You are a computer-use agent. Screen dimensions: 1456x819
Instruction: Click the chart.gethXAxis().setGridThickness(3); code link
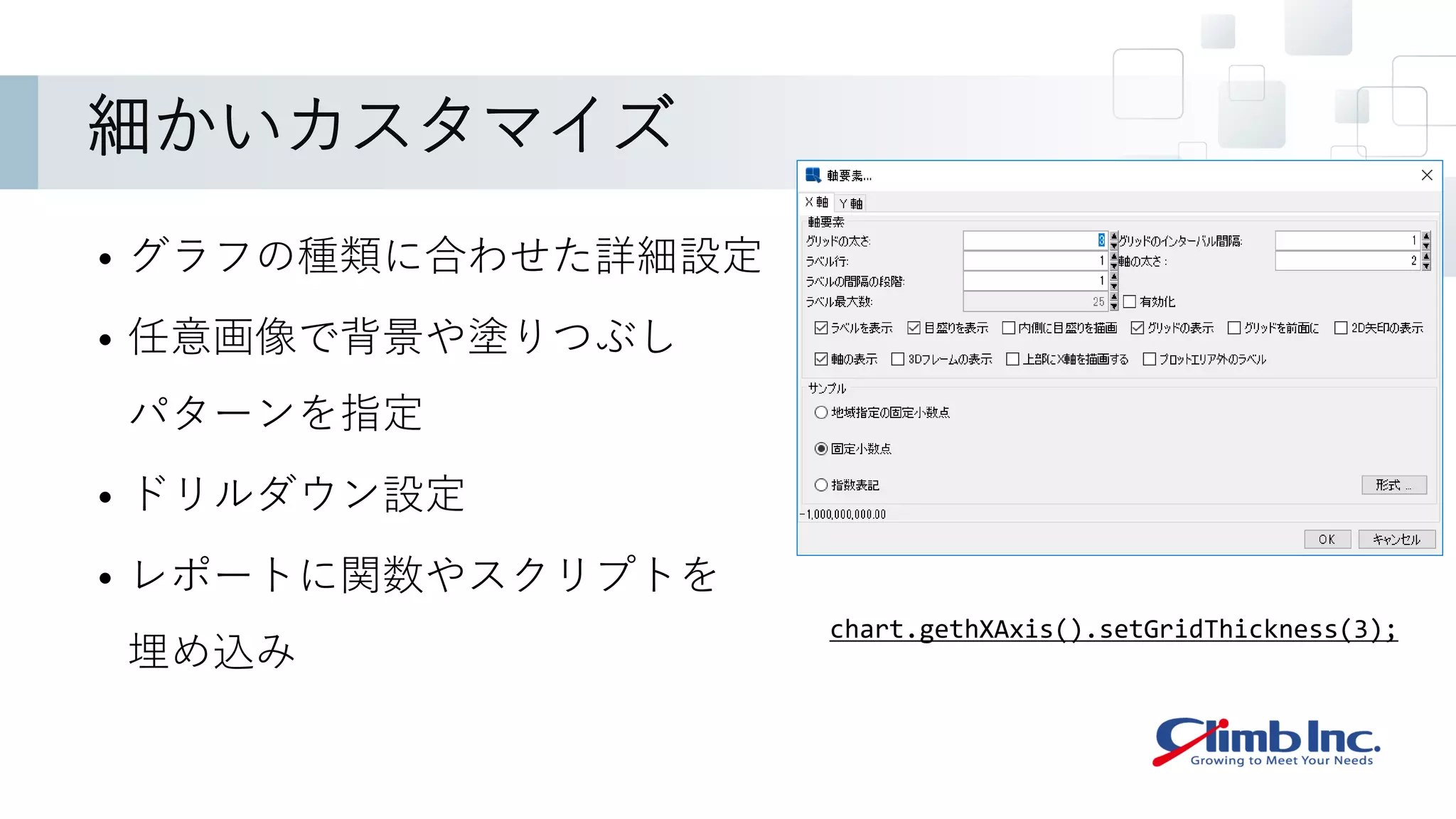click(x=1113, y=629)
